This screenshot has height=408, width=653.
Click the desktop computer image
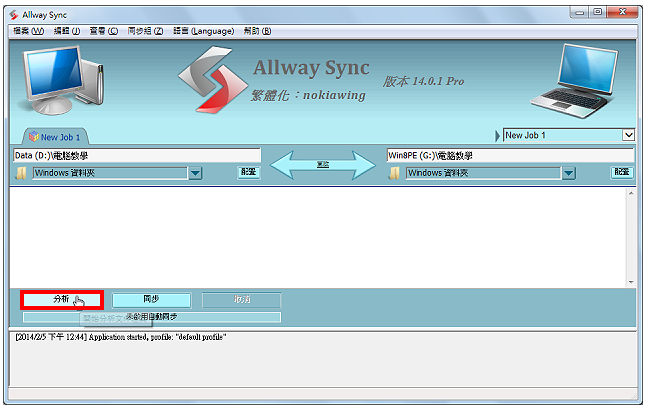click(x=63, y=80)
